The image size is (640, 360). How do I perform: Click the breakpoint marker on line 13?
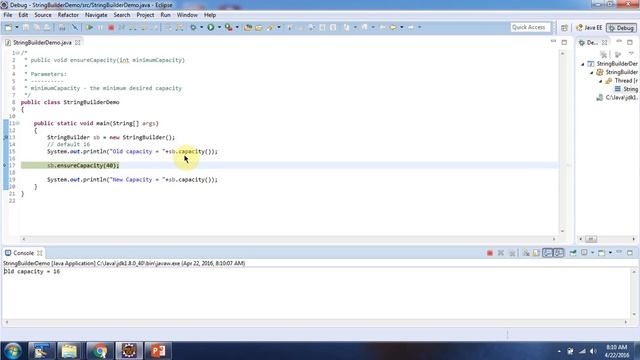click(6, 138)
